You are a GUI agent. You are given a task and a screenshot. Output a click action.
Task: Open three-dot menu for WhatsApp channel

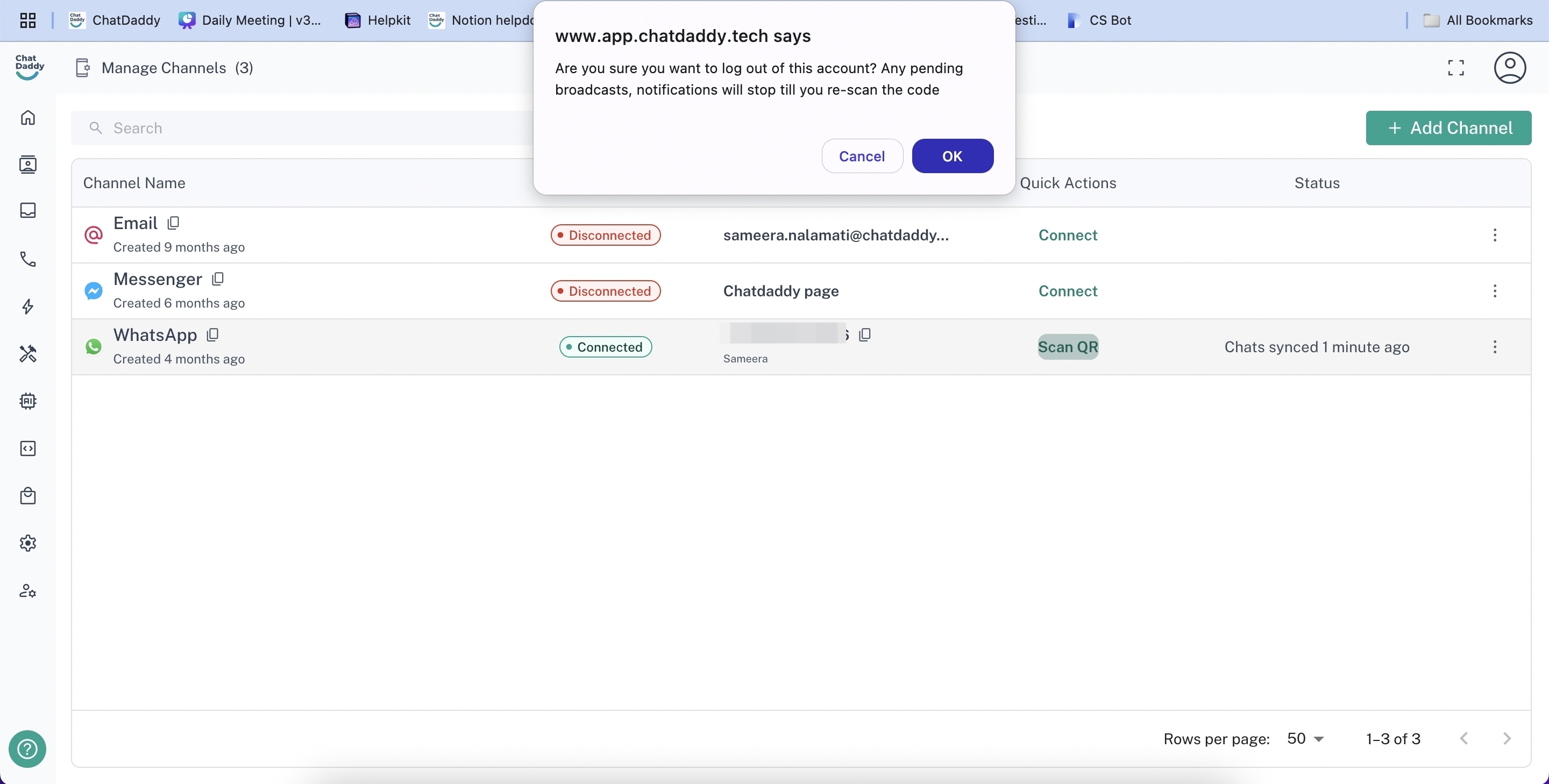[1494, 347]
